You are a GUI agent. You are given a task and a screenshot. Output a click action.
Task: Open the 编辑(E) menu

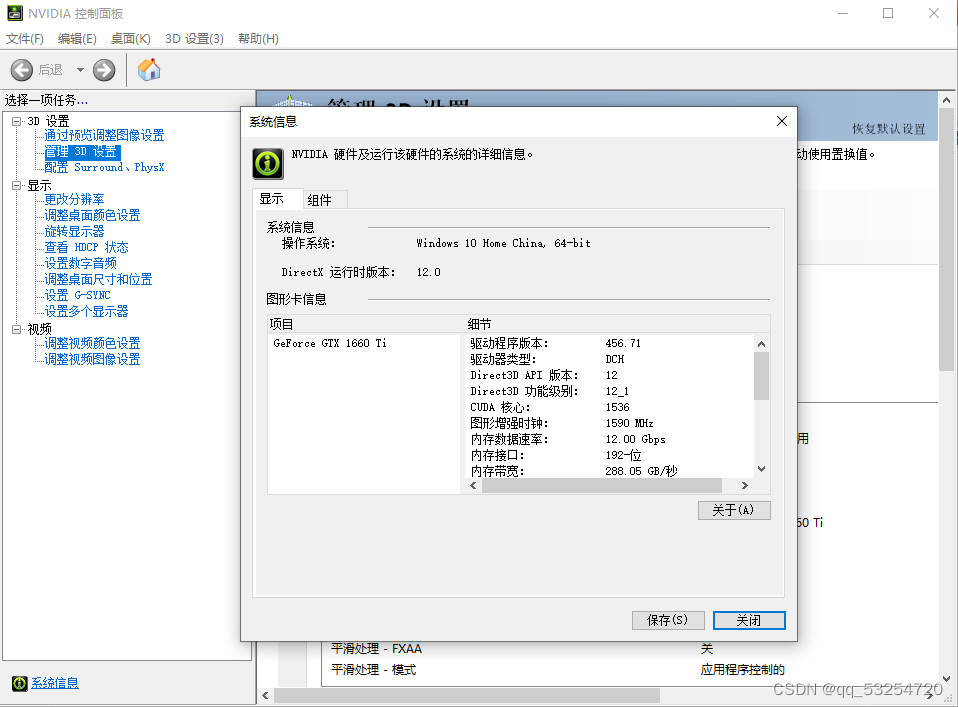[x=77, y=38]
